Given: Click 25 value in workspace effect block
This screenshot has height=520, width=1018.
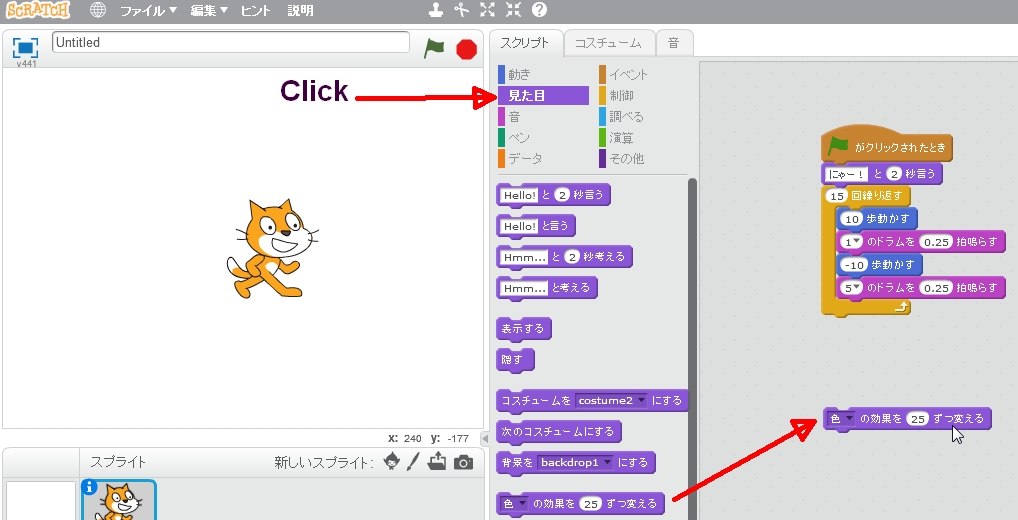Looking at the screenshot, I should pyautogui.click(x=918, y=419).
